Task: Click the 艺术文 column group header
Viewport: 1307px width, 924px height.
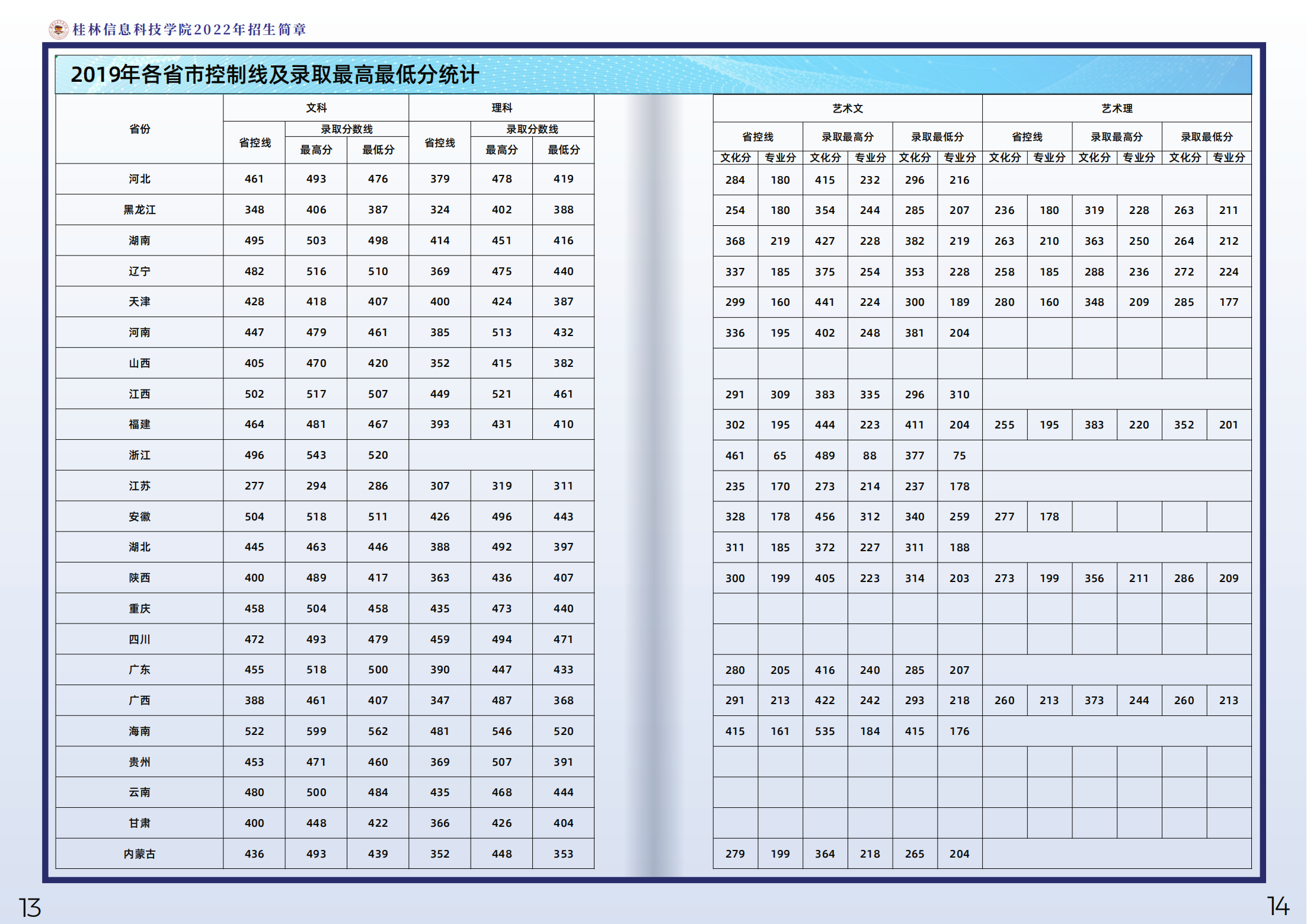Action: [847, 108]
